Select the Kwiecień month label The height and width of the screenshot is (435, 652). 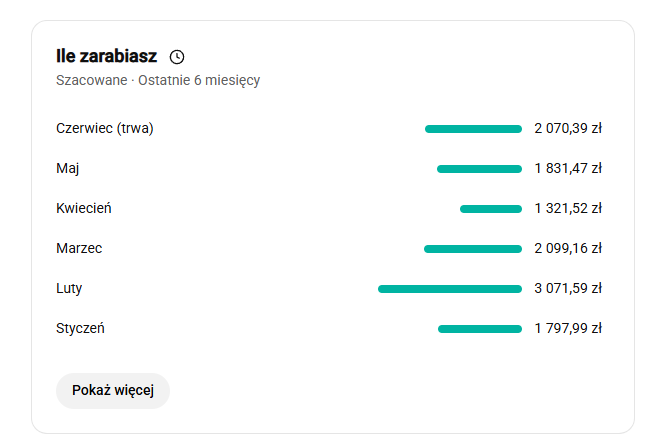84,208
